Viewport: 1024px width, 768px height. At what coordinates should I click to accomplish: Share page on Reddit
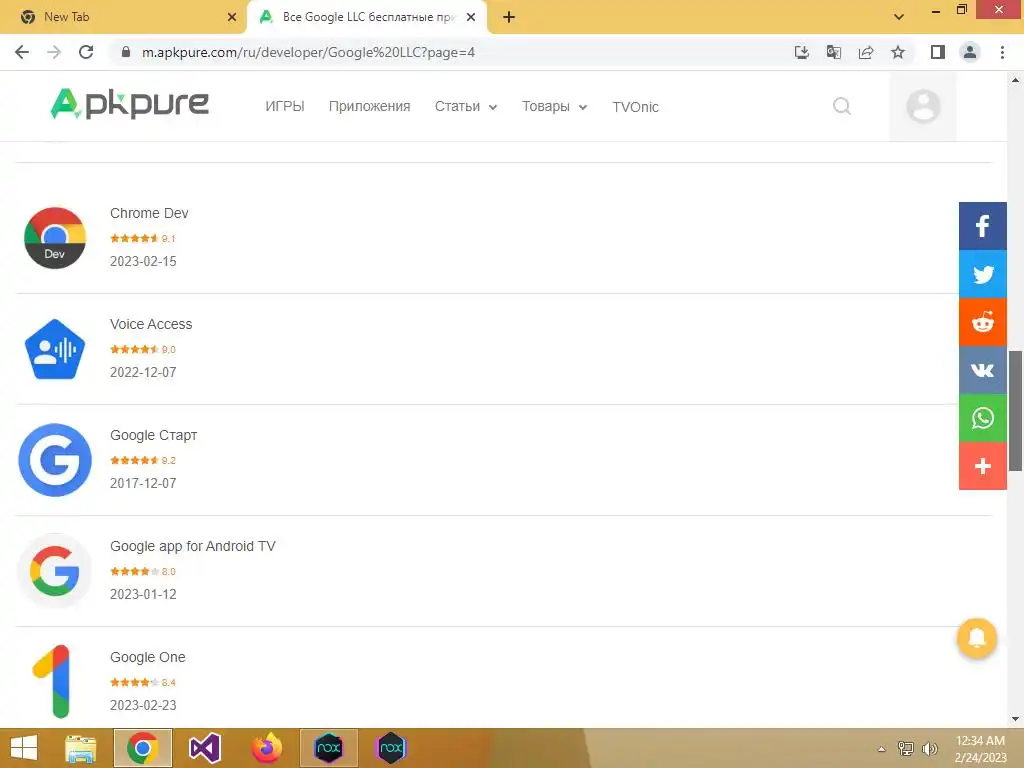tap(982, 322)
